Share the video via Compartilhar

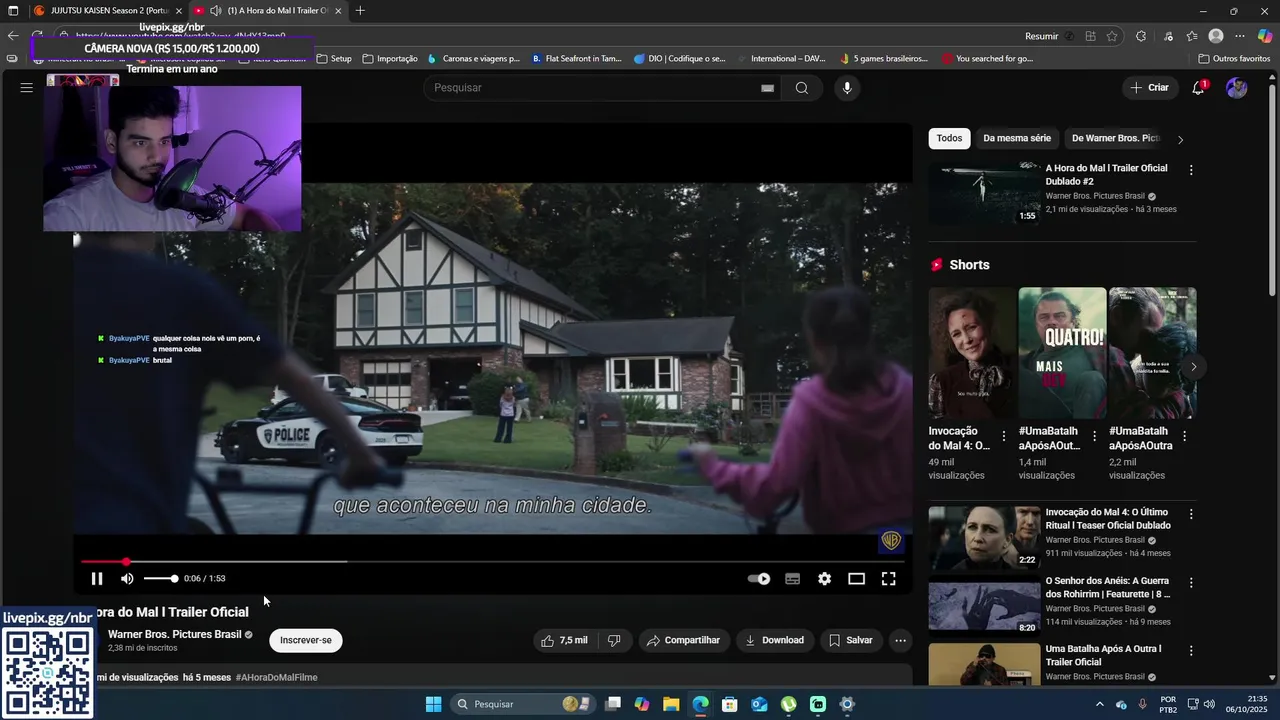tap(683, 640)
